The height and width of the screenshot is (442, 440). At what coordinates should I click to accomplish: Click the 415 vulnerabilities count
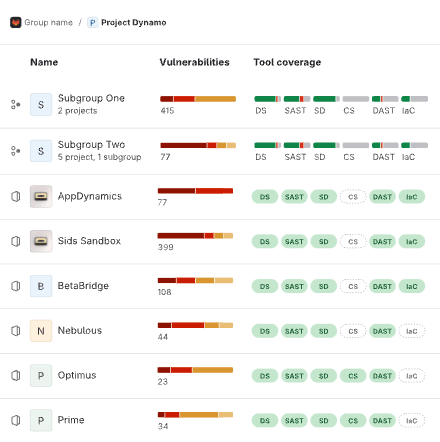(167, 111)
